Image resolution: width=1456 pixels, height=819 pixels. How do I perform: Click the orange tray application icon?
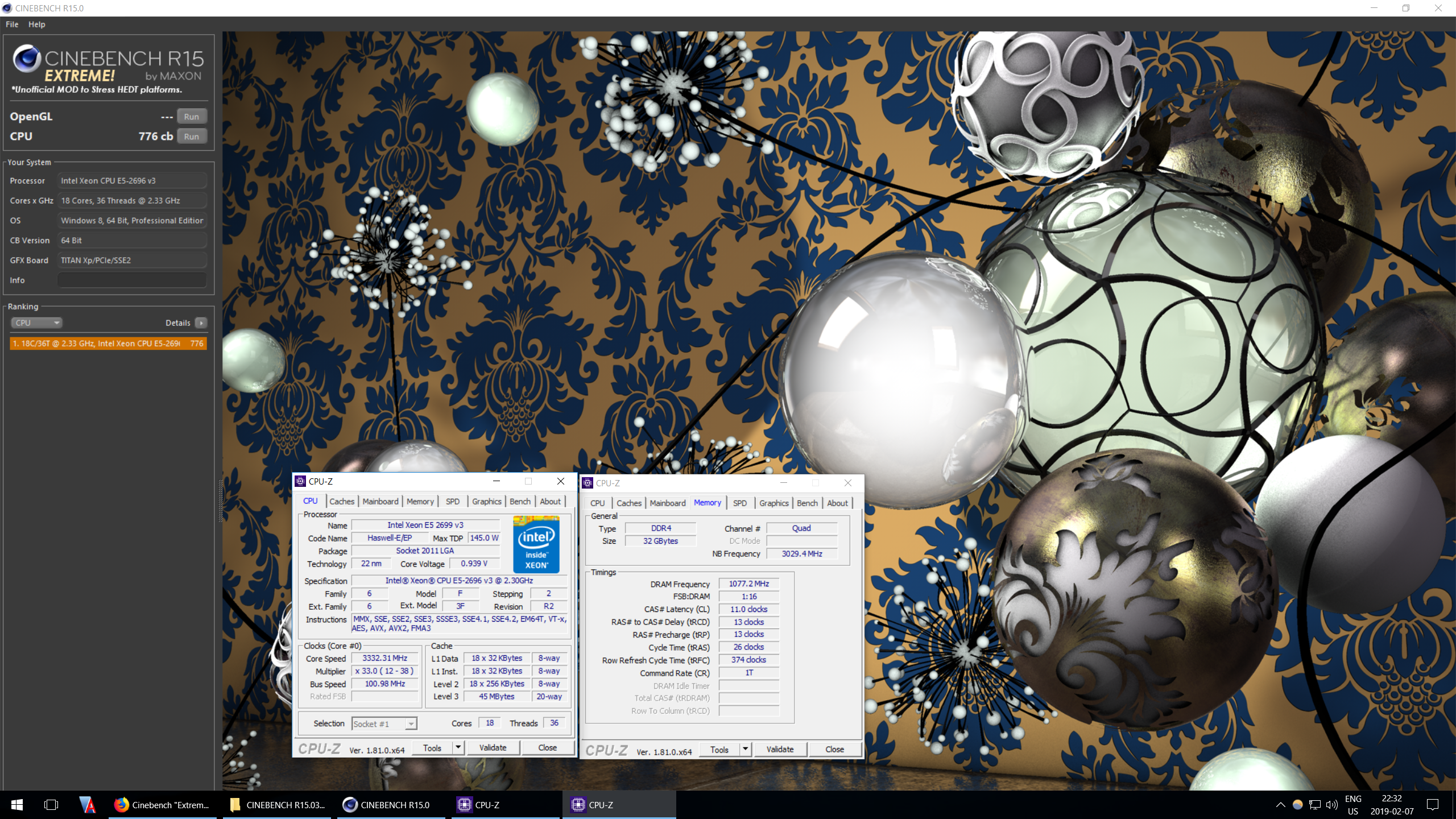pyautogui.click(x=1297, y=805)
